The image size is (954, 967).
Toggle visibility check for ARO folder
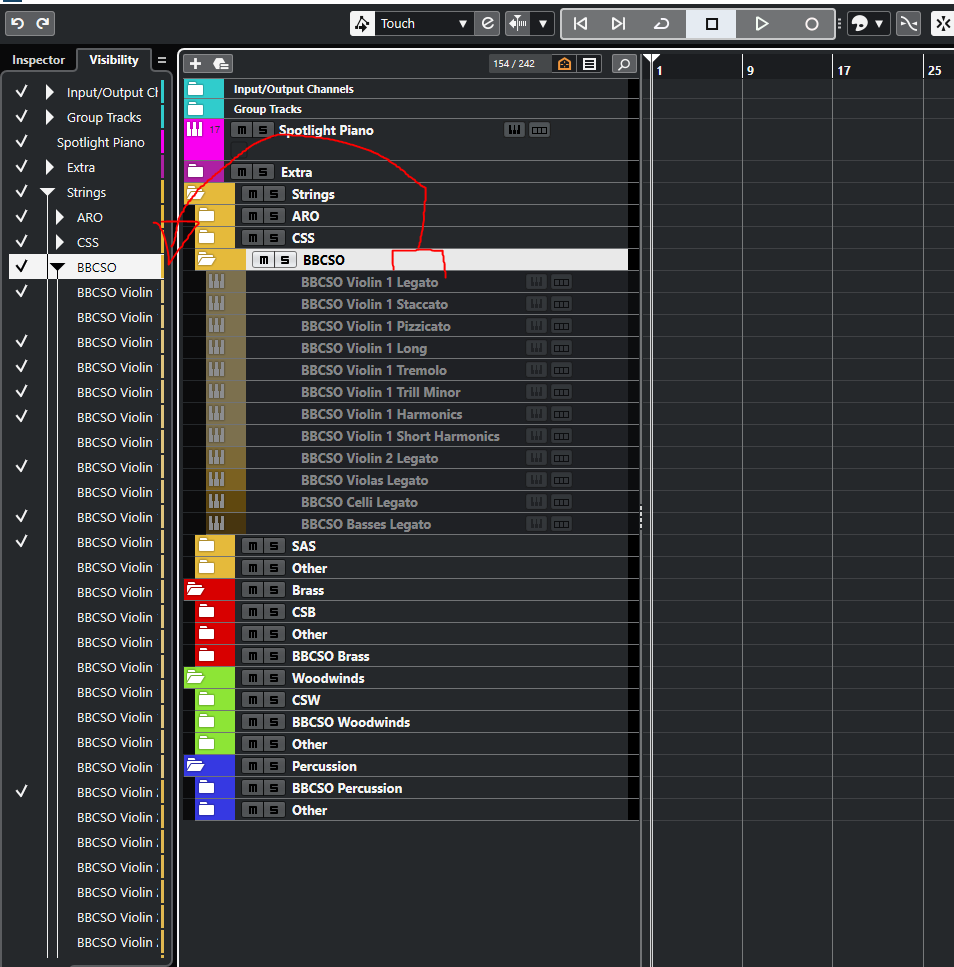pos(22,216)
